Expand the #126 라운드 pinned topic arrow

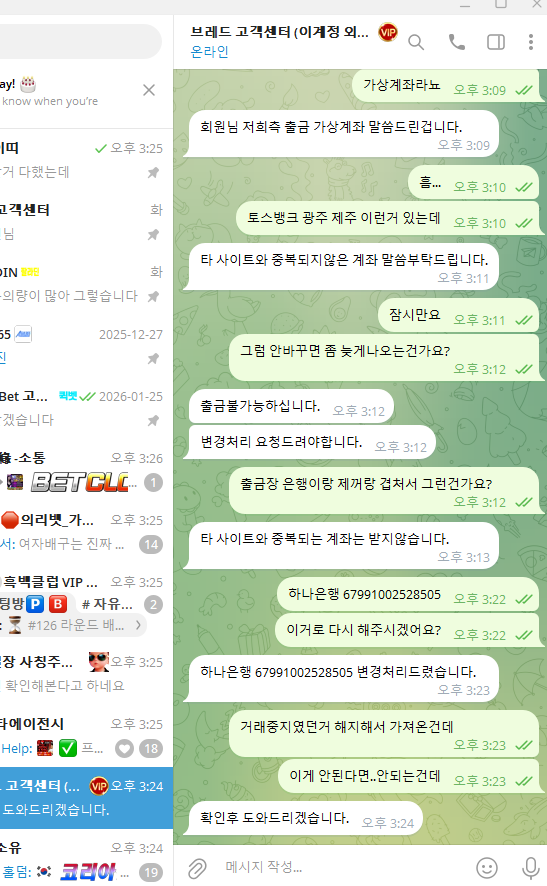click(x=138, y=625)
